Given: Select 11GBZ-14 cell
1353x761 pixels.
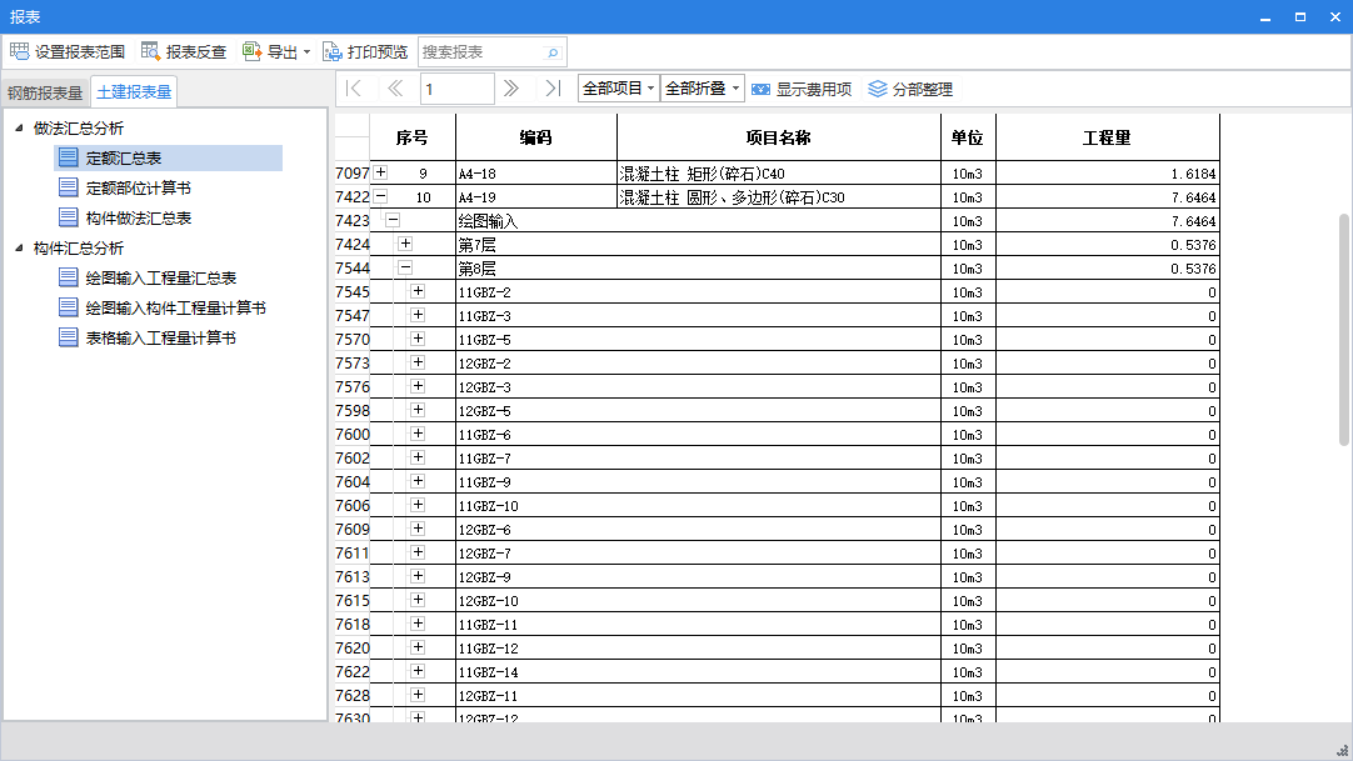Looking at the screenshot, I should pos(698,672).
